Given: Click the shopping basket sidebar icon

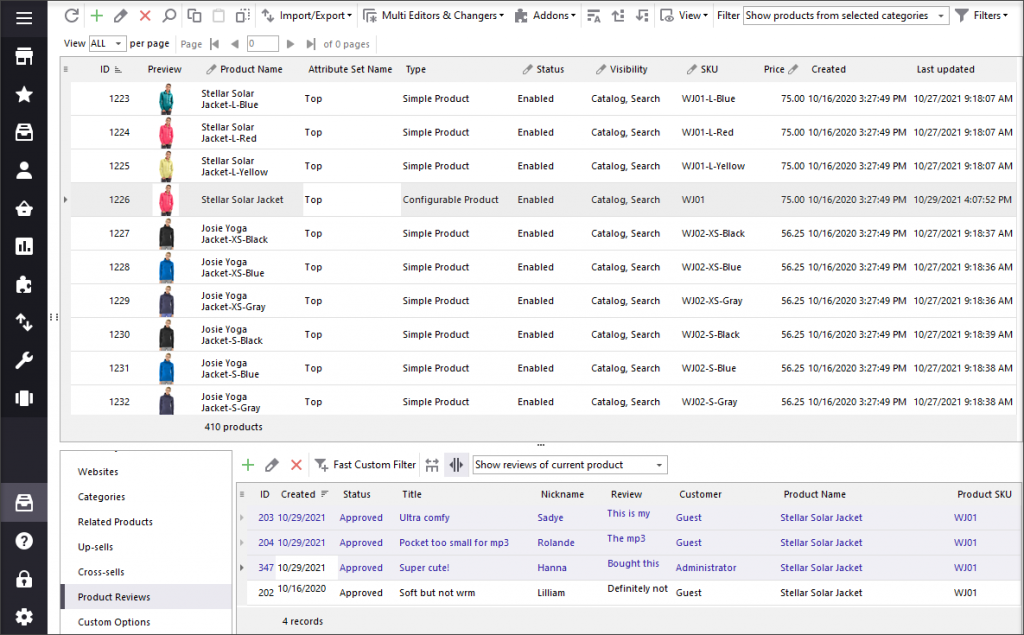Looking at the screenshot, I should pos(24,208).
